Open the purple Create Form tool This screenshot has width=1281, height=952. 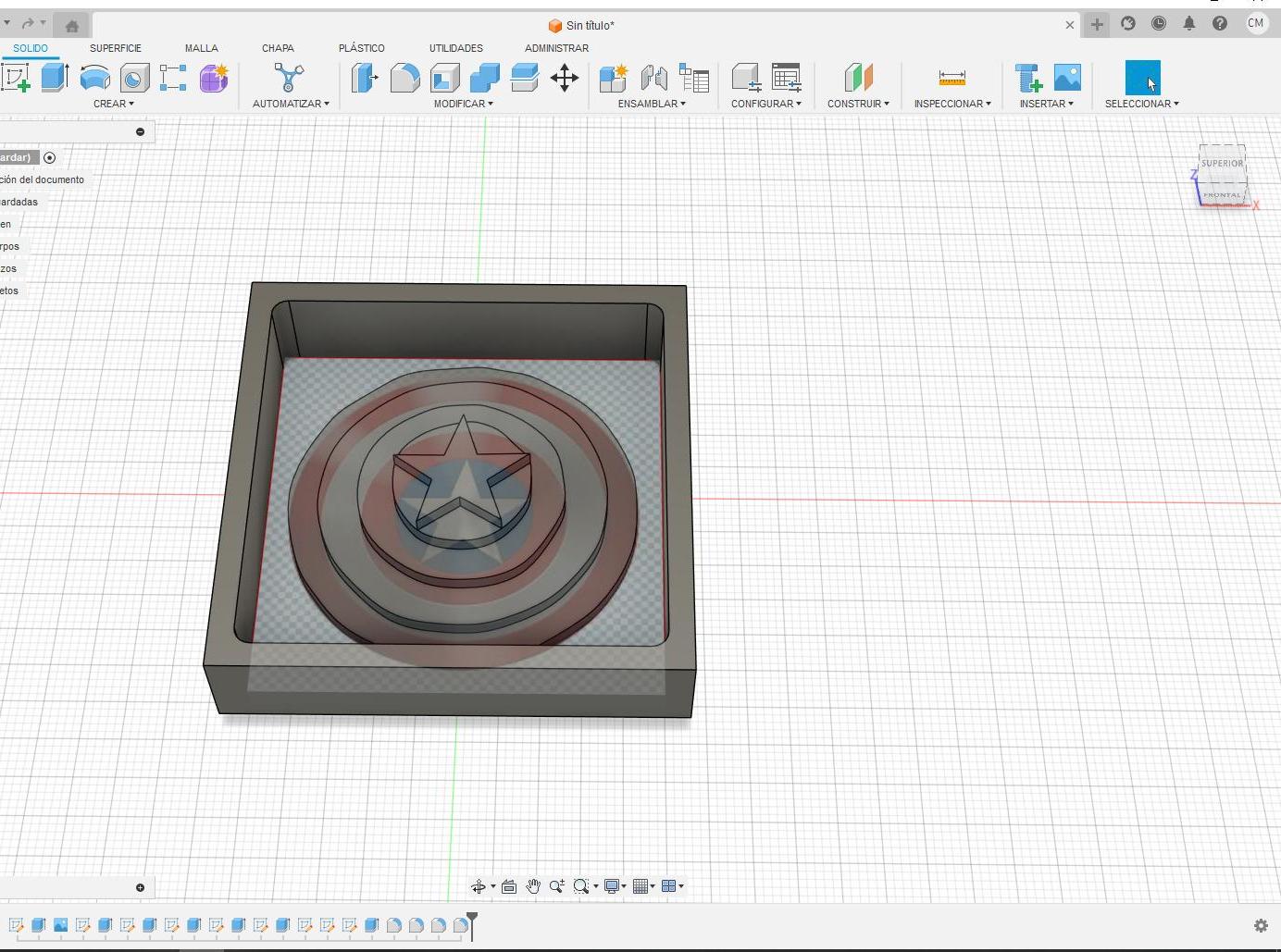click(214, 78)
